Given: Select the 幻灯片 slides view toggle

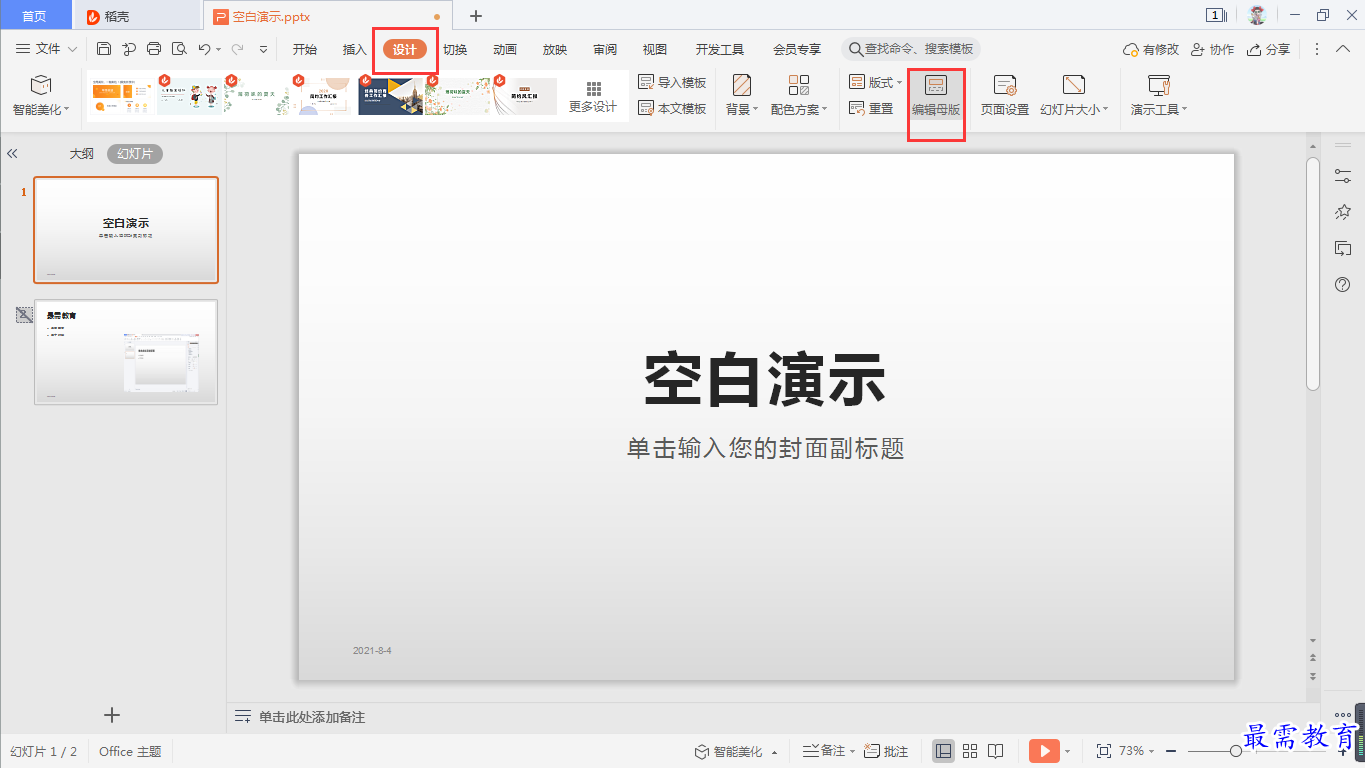Looking at the screenshot, I should [x=135, y=154].
